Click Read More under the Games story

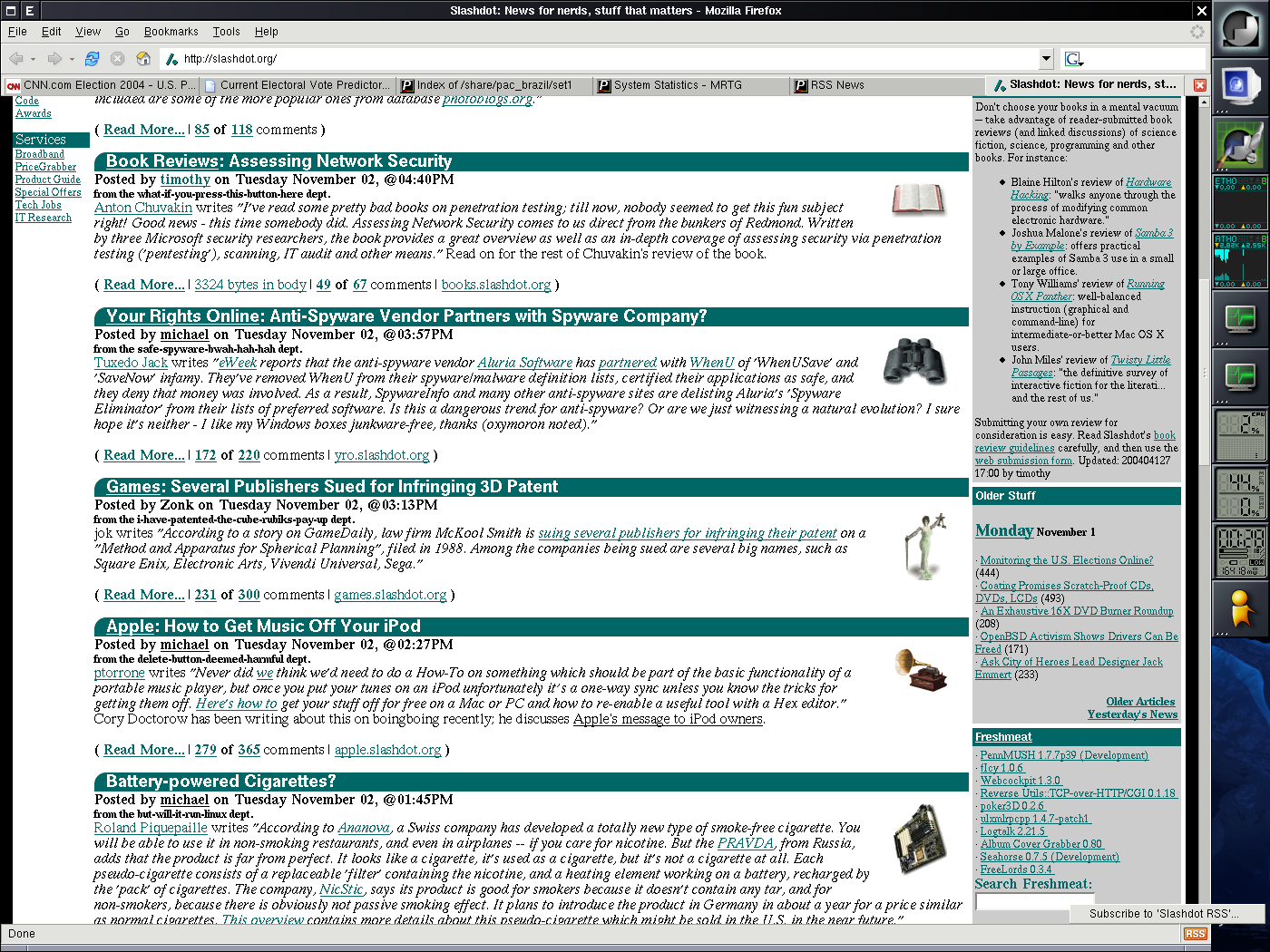click(x=144, y=595)
